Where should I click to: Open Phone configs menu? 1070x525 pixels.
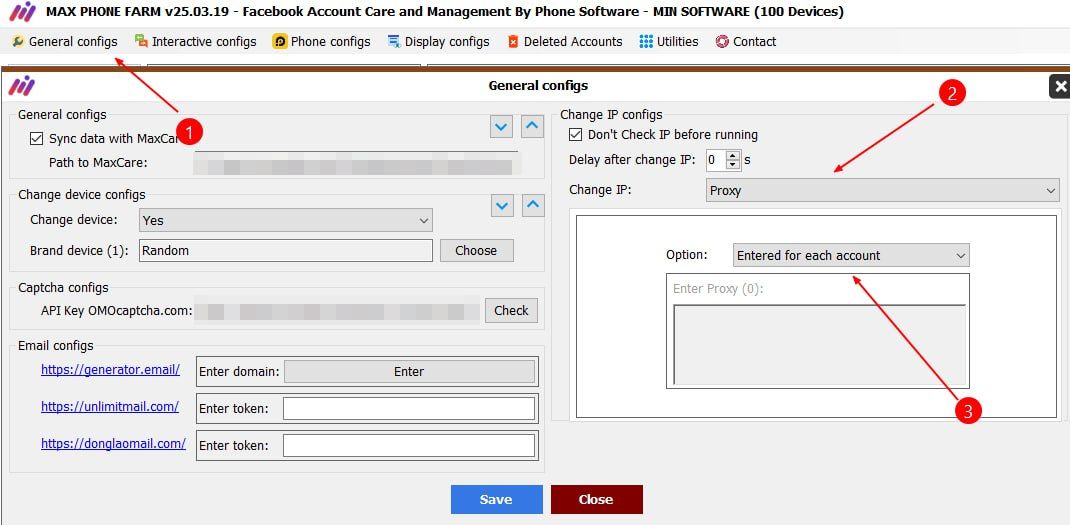coord(321,42)
